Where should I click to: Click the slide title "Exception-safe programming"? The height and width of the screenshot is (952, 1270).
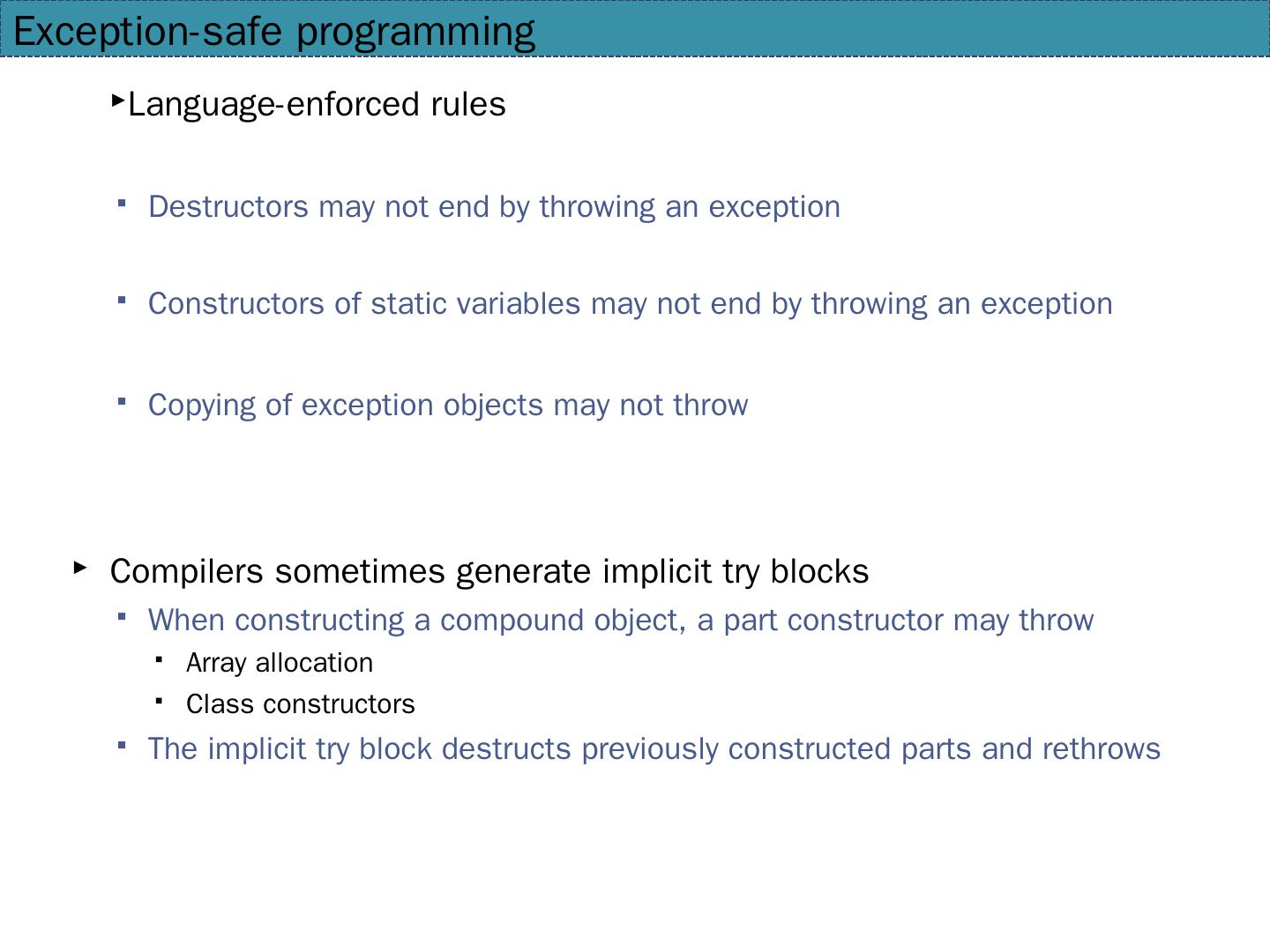[x=274, y=32]
